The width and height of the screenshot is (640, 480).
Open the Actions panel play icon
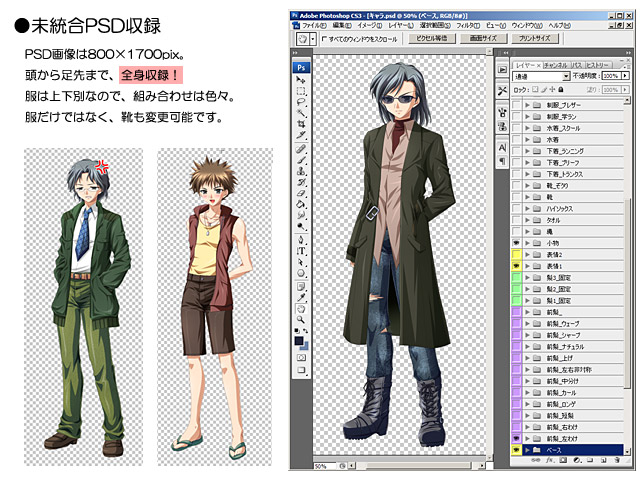point(502,69)
